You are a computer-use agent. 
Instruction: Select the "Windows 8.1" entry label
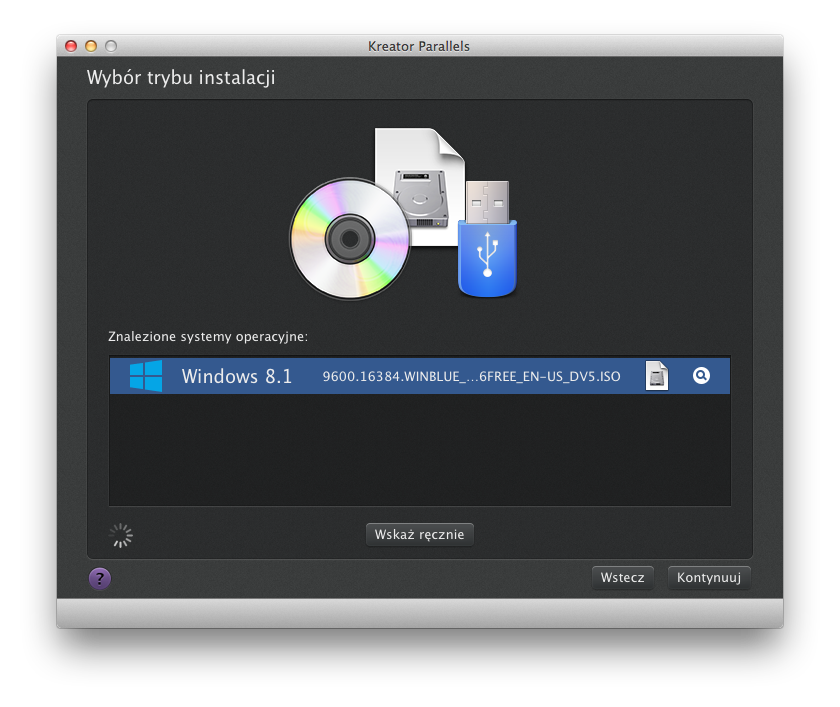point(236,376)
